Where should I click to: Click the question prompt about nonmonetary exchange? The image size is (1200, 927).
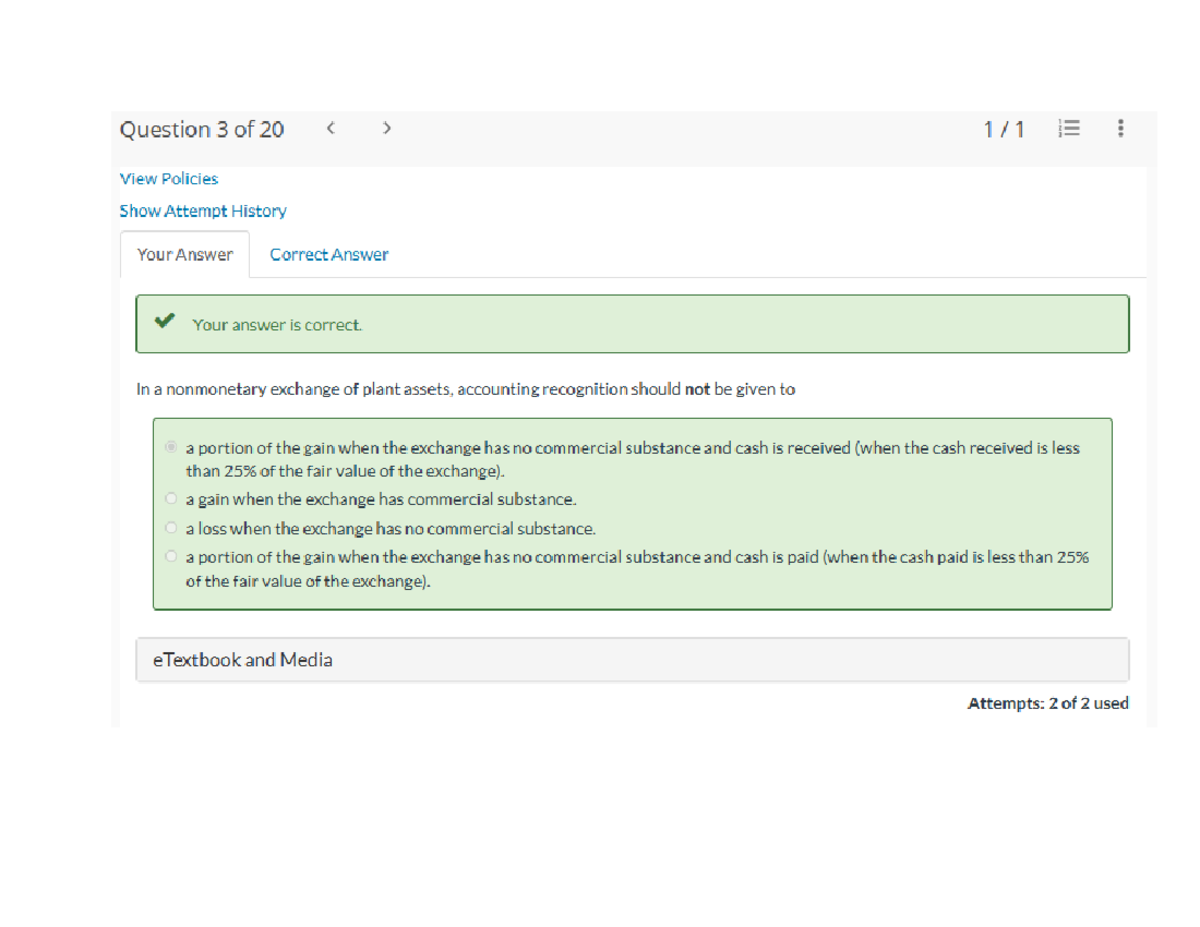[466, 390]
